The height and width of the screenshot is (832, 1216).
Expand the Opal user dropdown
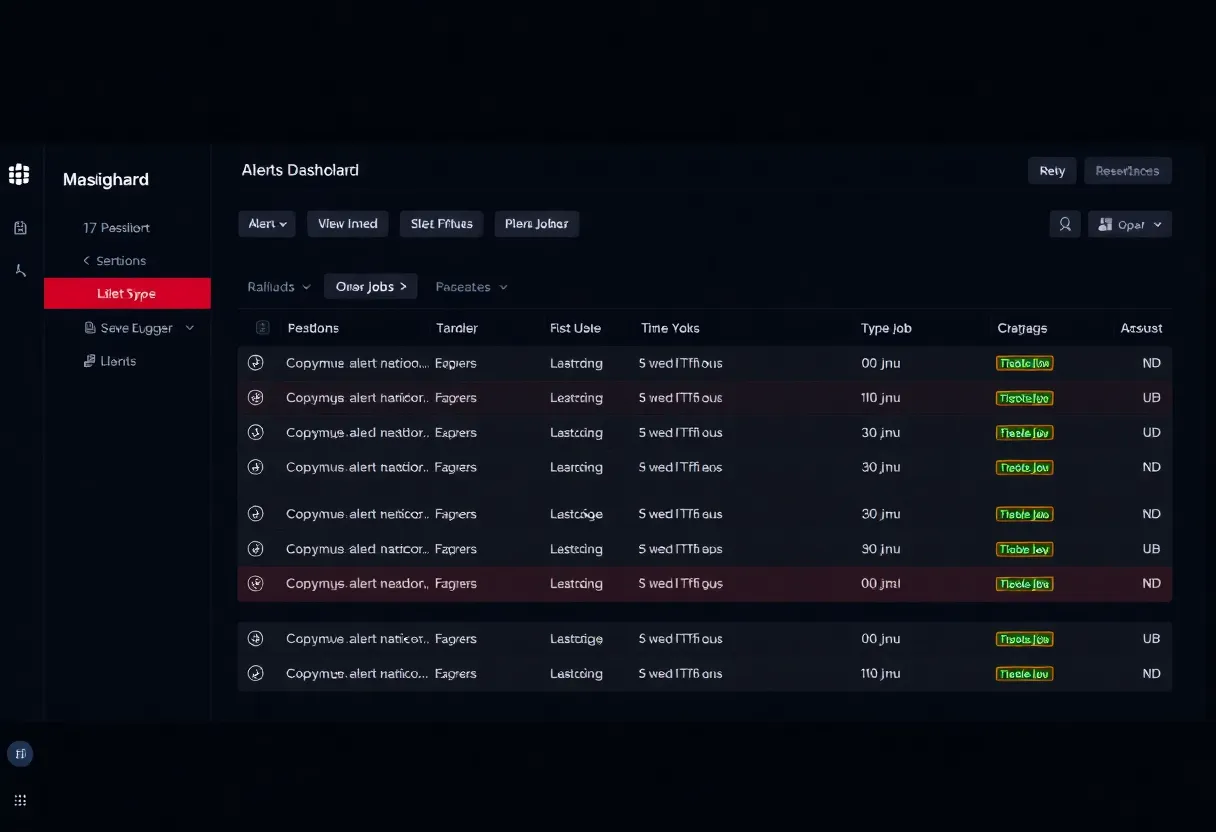[x=1129, y=224]
